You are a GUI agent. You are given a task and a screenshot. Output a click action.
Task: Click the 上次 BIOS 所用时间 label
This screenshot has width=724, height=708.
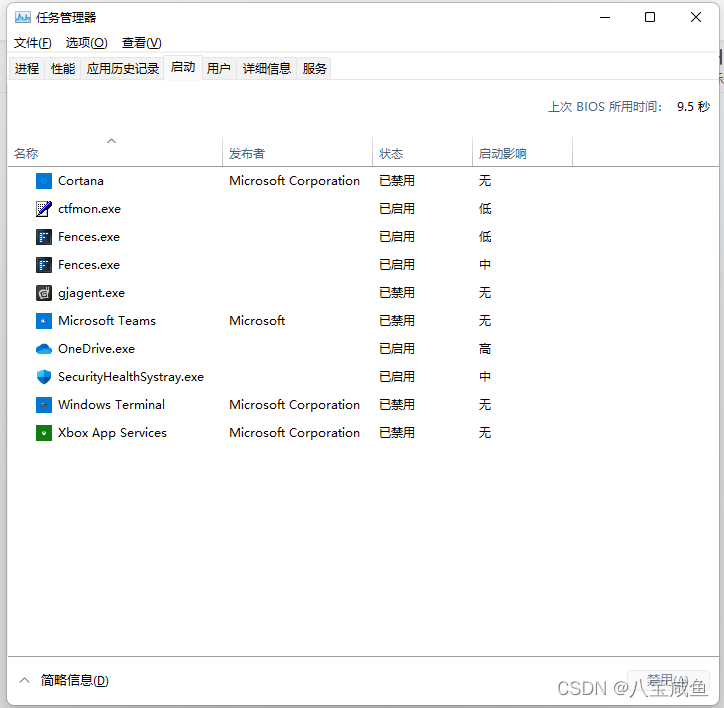[605, 107]
